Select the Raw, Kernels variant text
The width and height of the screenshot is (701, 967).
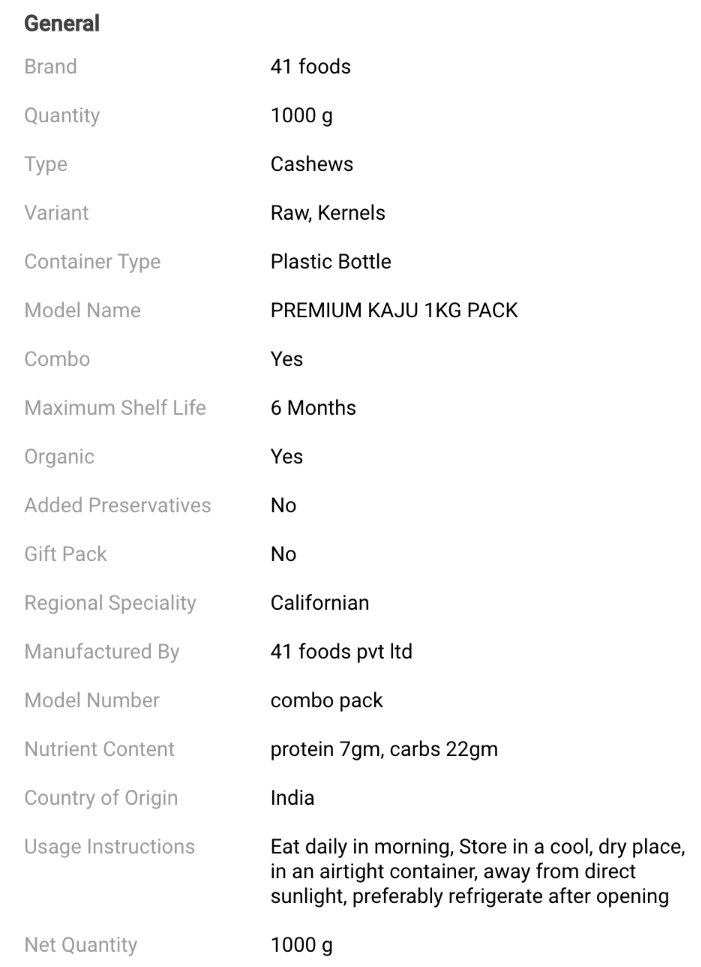tap(327, 213)
